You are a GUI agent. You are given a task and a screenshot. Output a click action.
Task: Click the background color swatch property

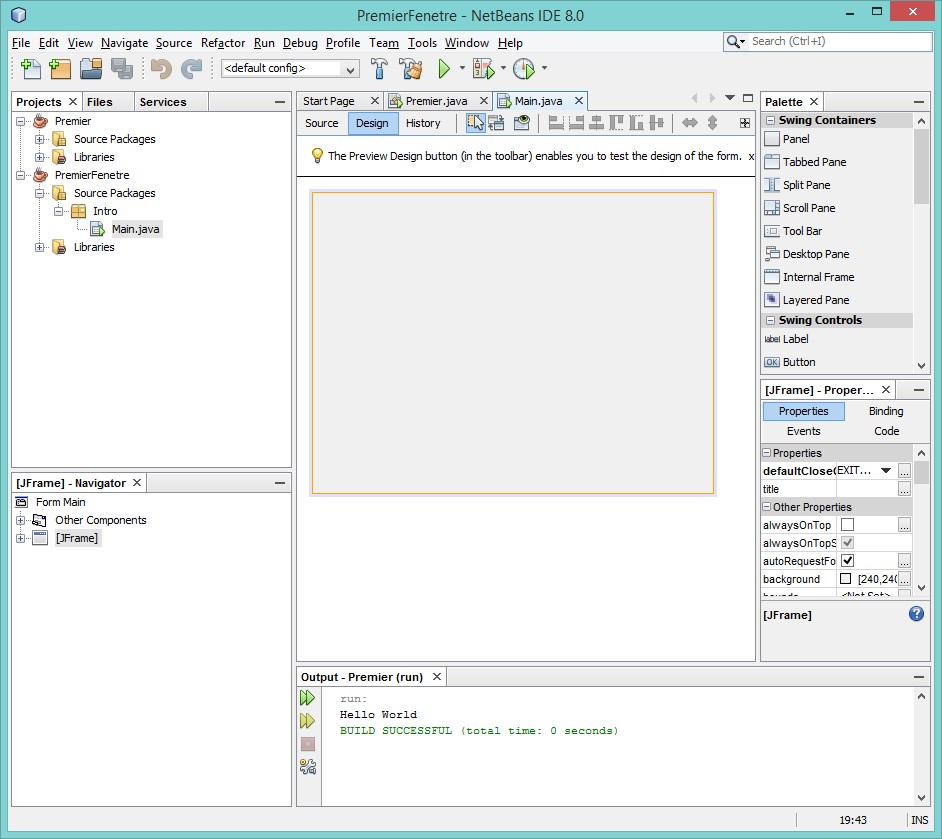point(845,579)
